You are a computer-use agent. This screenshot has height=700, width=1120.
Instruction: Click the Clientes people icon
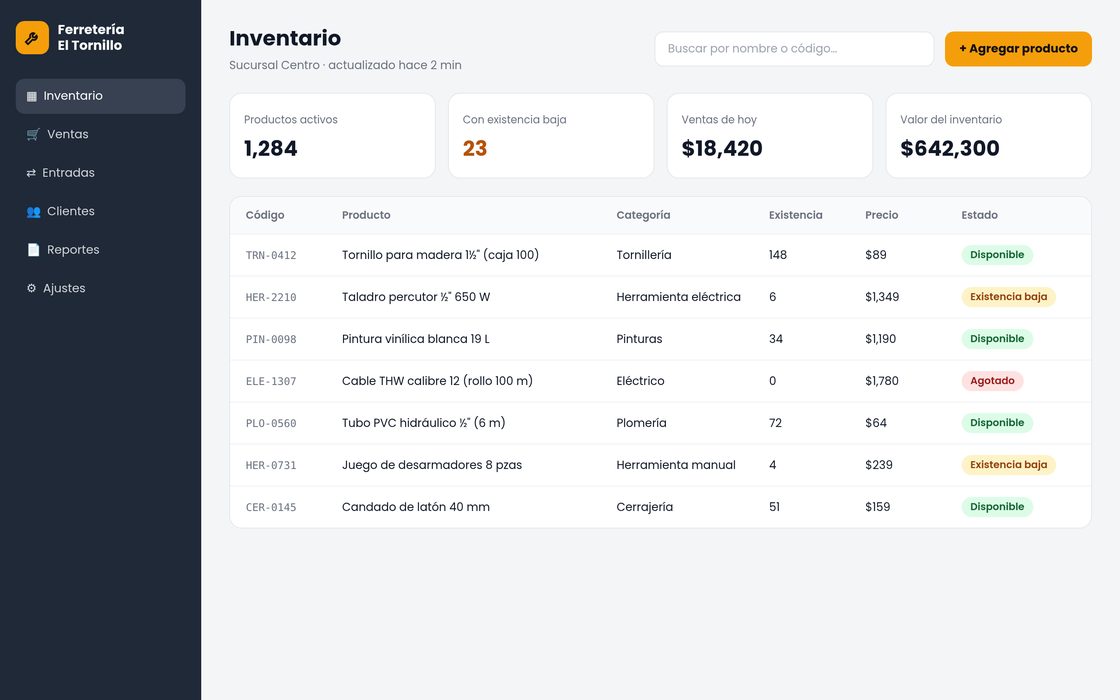[x=33, y=211]
